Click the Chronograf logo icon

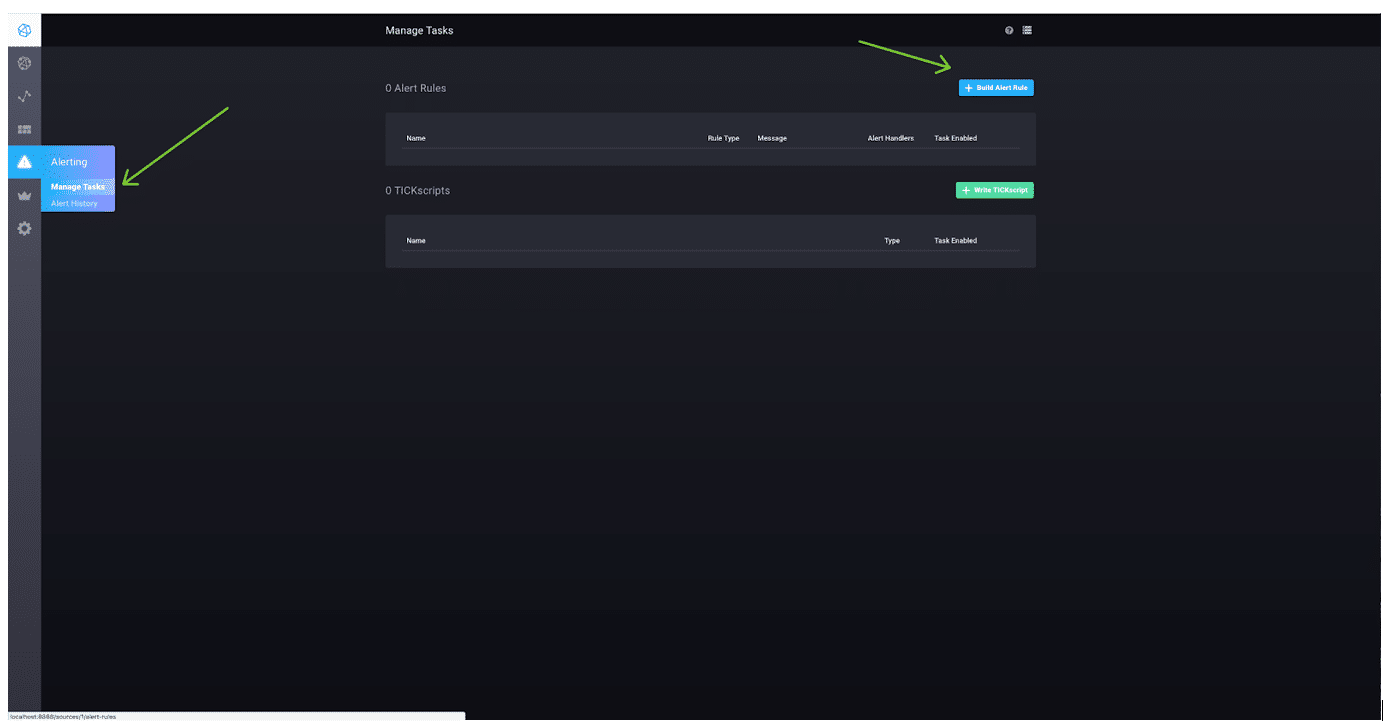(24, 30)
